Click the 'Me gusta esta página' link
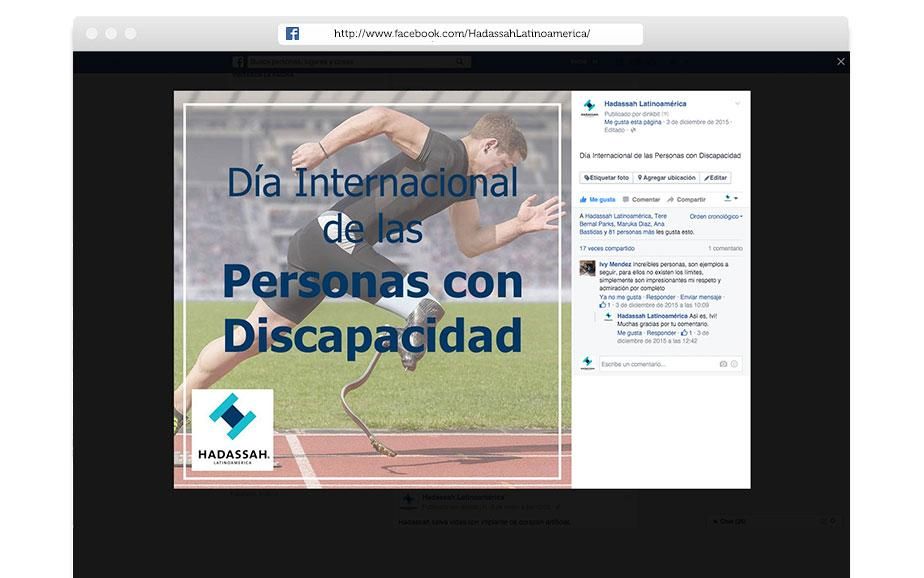 click(x=633, y=122)
